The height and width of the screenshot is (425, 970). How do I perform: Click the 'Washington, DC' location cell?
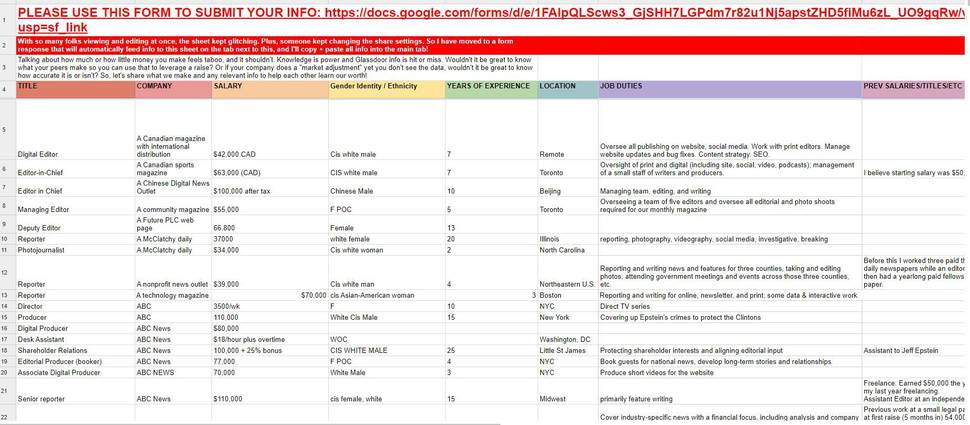(x=568, y=340)
